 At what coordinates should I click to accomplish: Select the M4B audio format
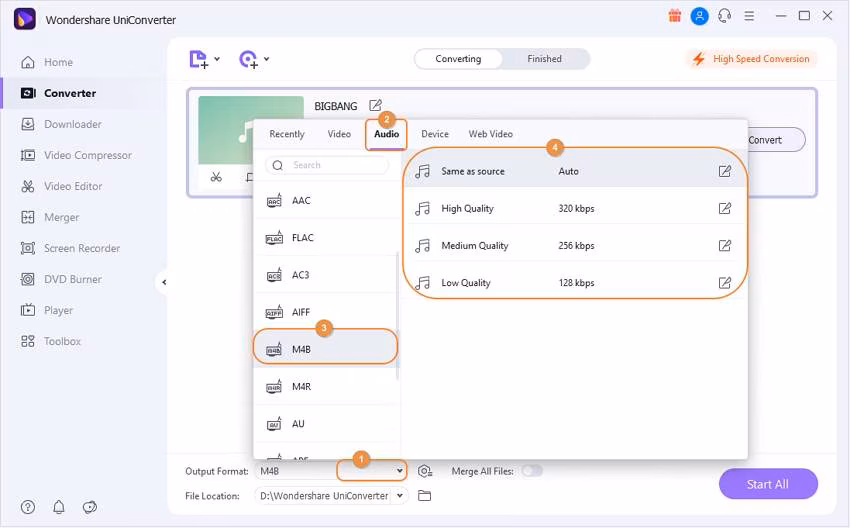(x=326, y=349)
